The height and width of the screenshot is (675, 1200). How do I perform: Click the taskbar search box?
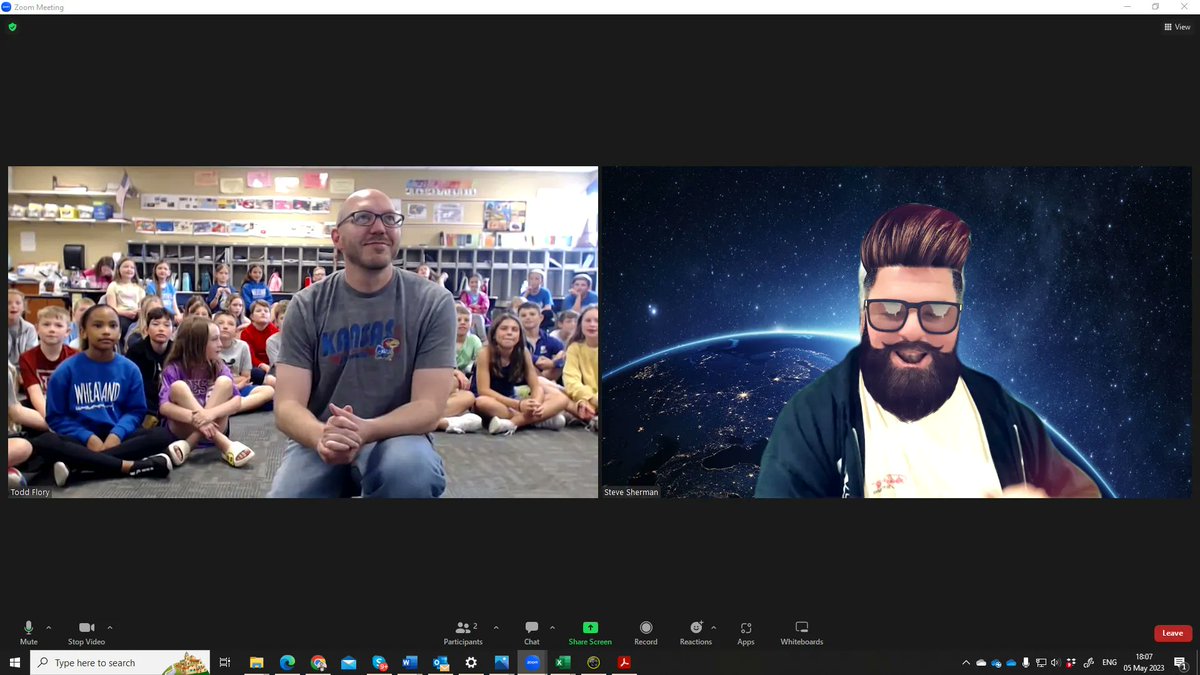pyautogui.click(x=120, y=662)
